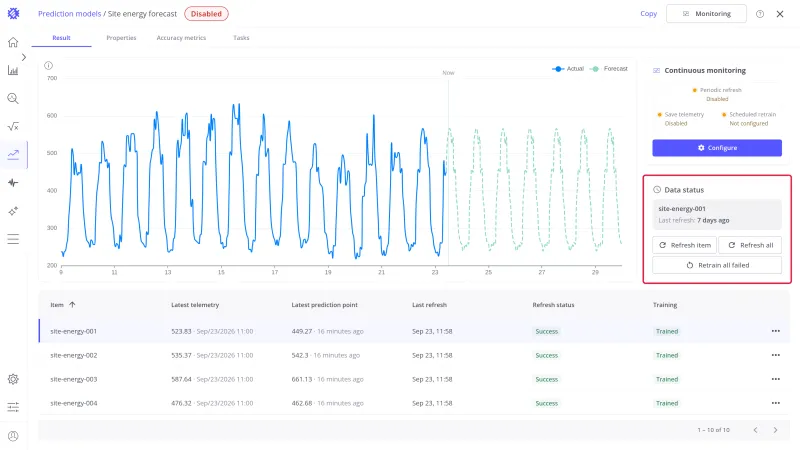Click the app logo icon

pos(13,14)
